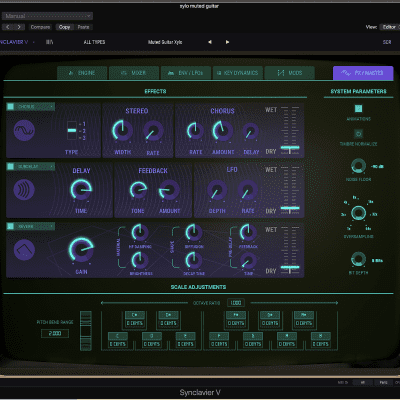
Task: Click the LFO Rate knob
Action: tap(248, 190)
